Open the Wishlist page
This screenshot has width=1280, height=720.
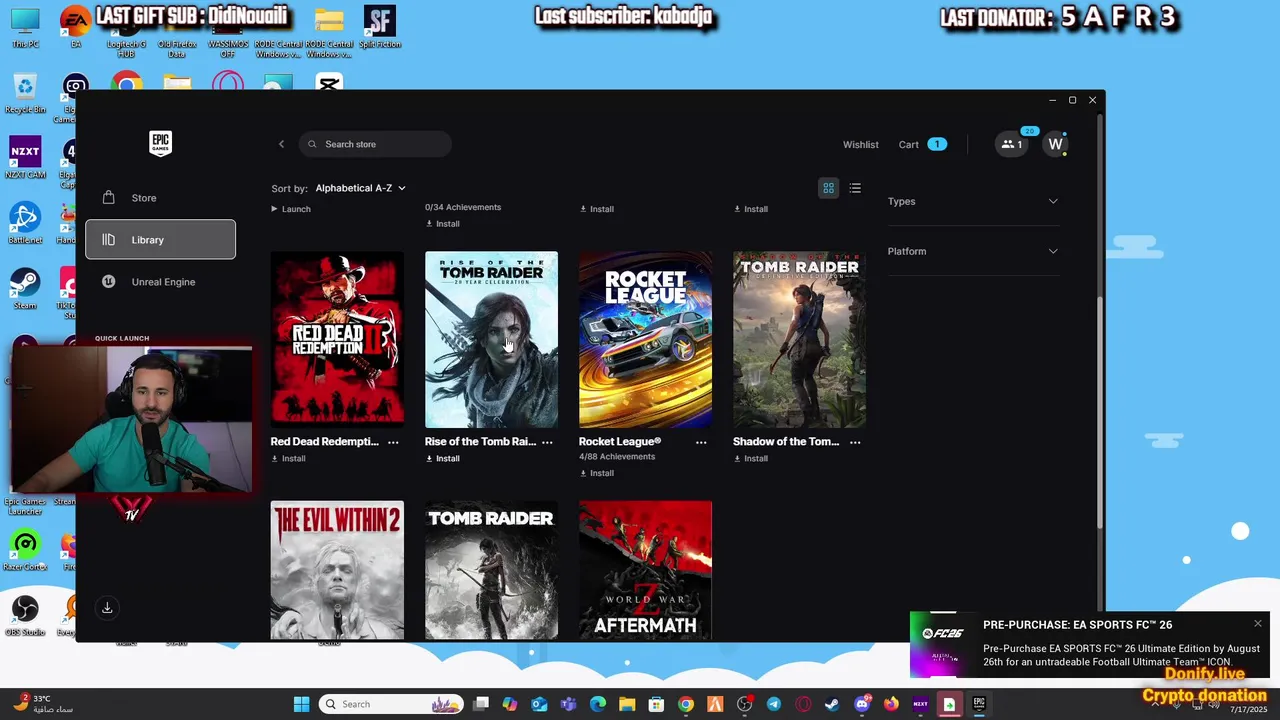point(860,144)
